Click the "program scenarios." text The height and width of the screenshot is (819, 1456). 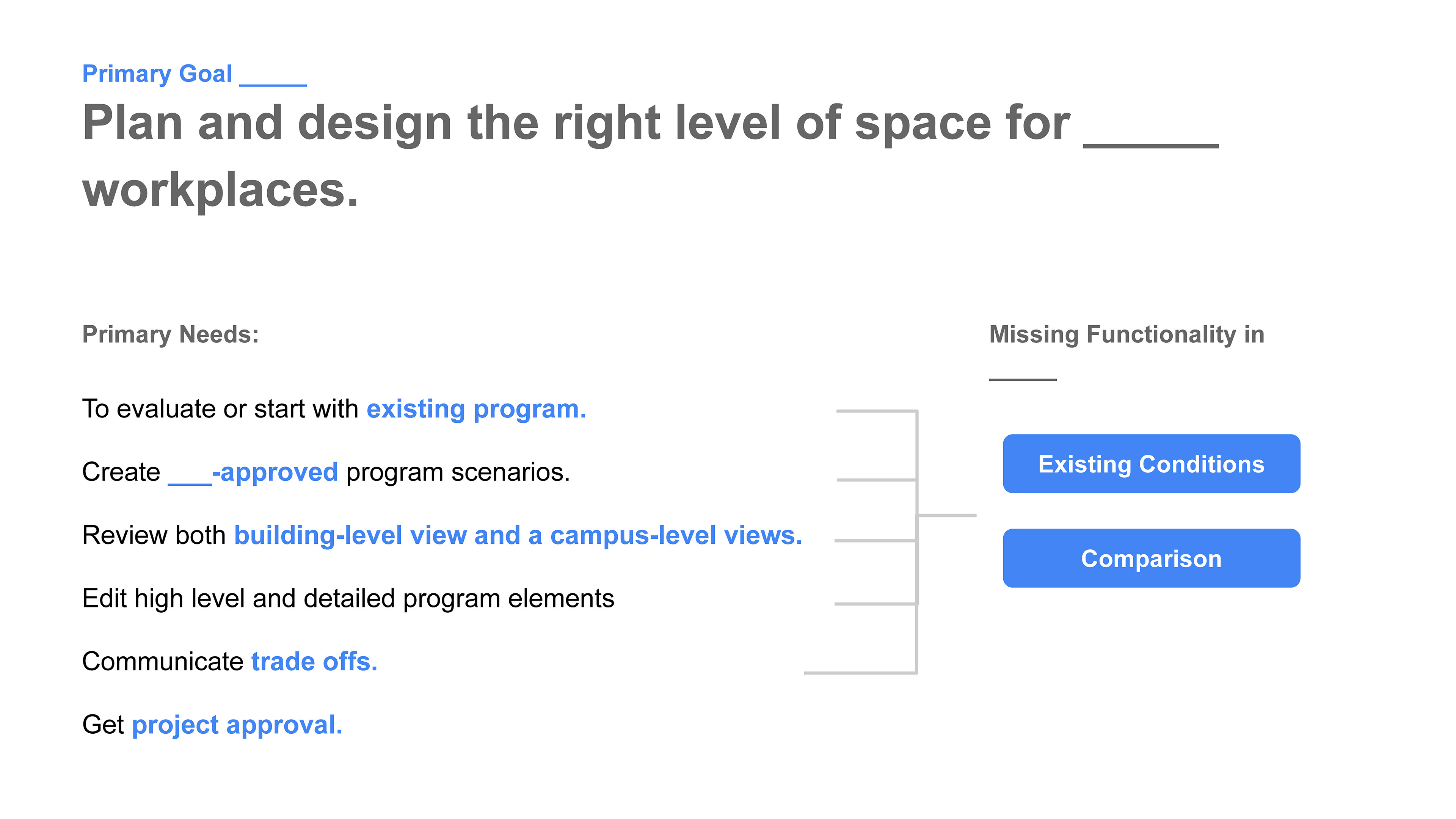[458, 472]
